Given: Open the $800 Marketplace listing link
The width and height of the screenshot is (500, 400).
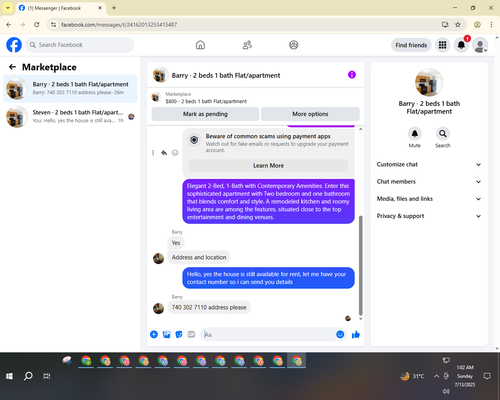Looking at the screenshot, I should [x=206, y=101].
